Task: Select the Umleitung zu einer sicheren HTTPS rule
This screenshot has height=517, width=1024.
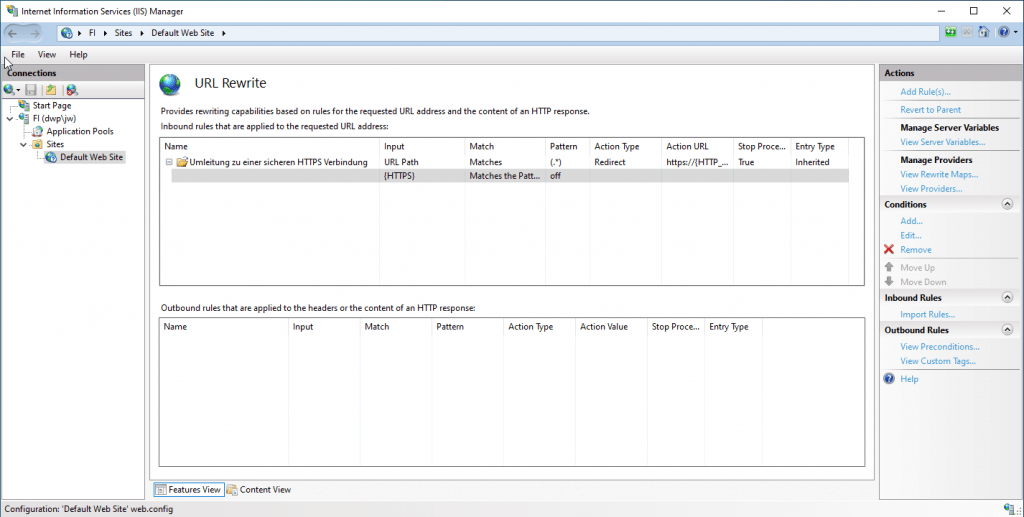Action: [278, 162]
